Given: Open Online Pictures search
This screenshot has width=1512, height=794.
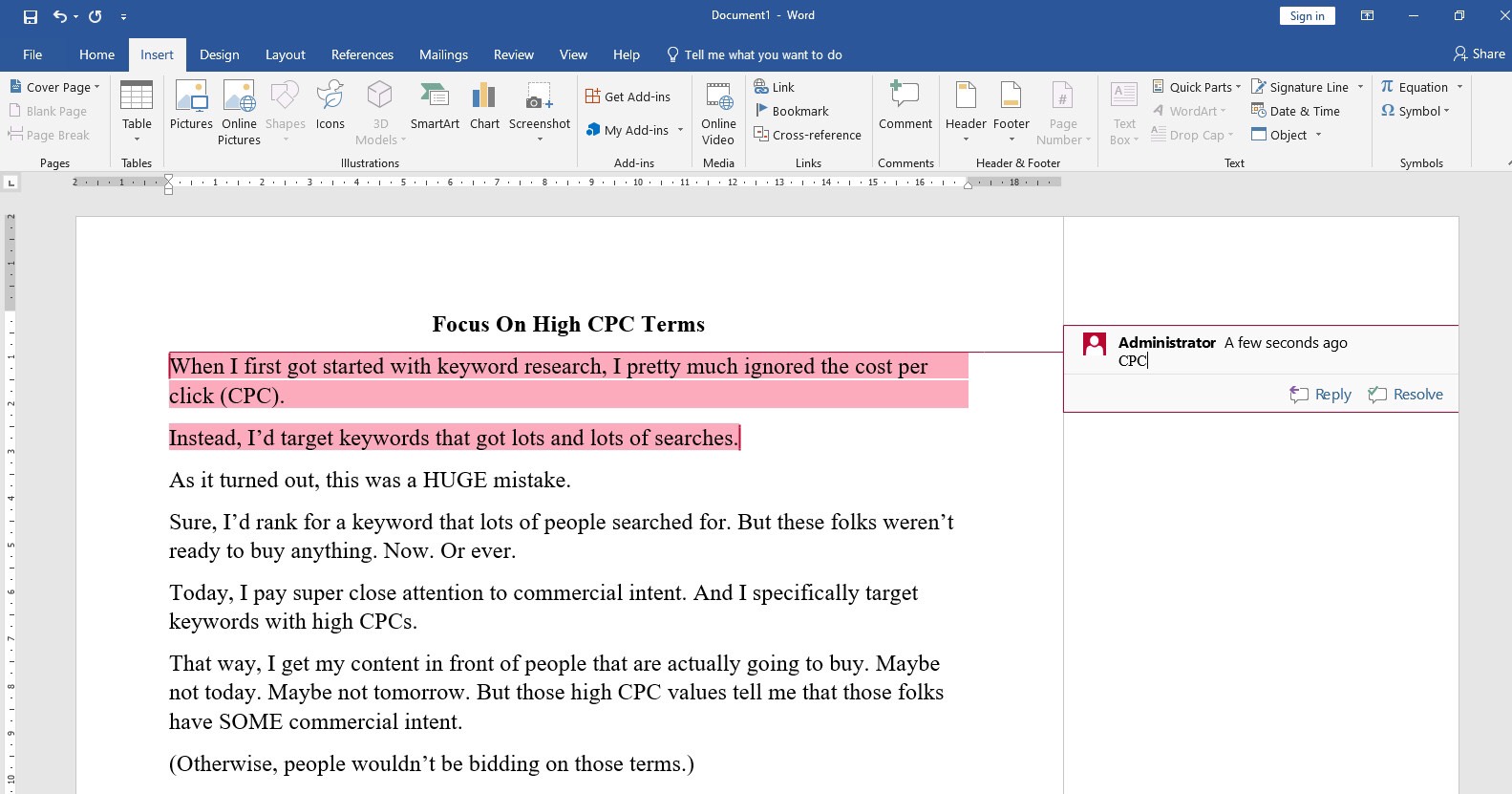Looking at the screenshot, I should point(239,113).
